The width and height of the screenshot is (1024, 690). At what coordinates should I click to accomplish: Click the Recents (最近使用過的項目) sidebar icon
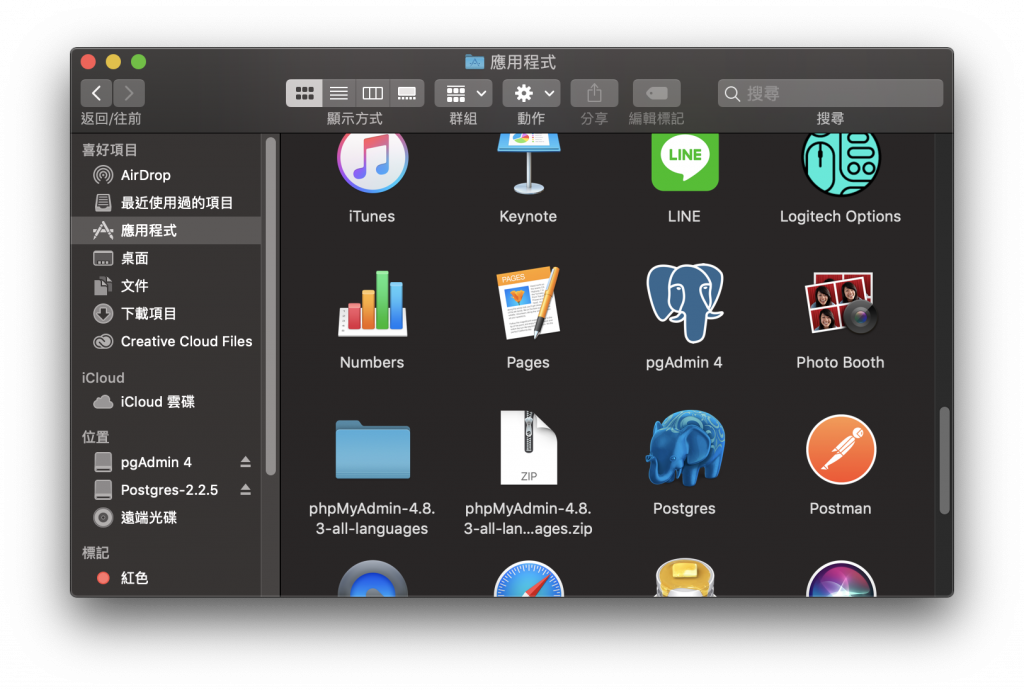coord(103,203)
